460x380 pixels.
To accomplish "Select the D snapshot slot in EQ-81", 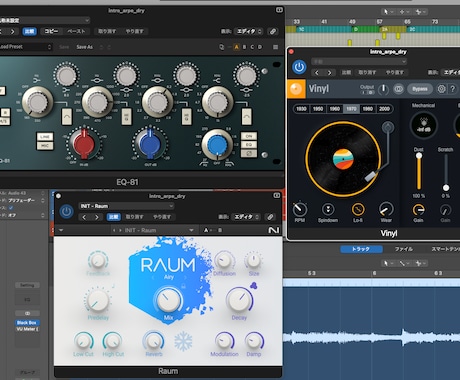I will coord(260,47).
